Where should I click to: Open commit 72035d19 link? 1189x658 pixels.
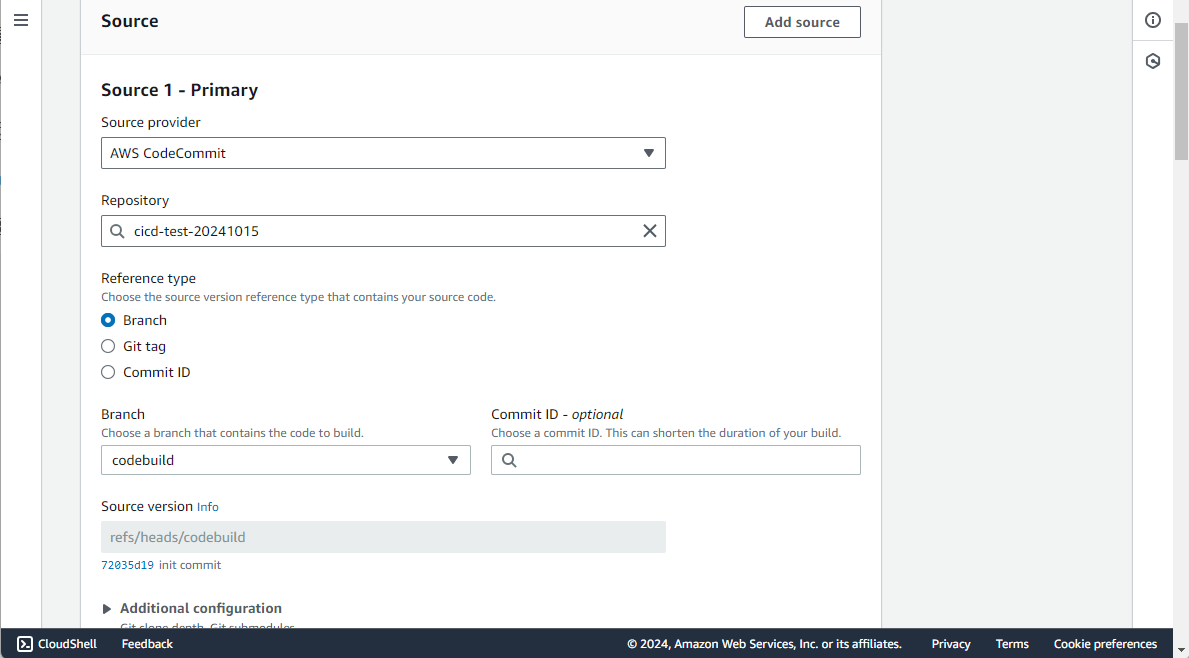(x=127, y=565)
